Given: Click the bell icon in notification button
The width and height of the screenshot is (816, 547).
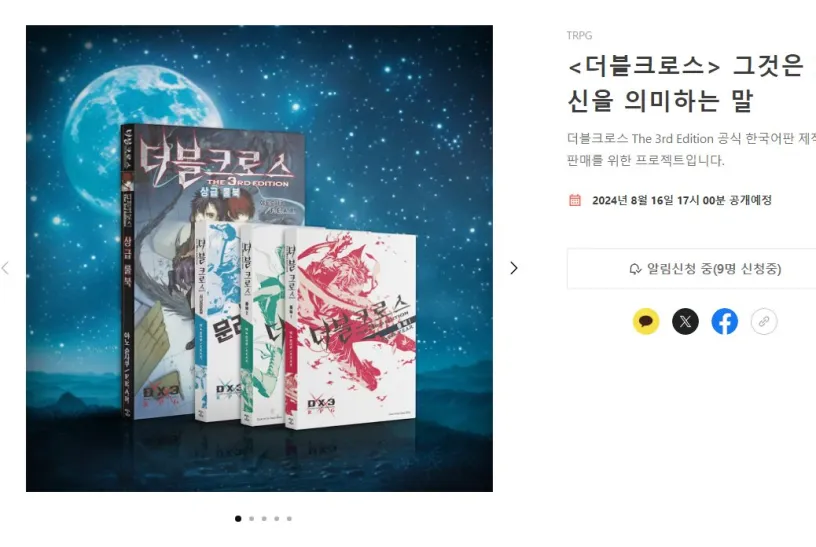Looking at the screenshot, I should (x=635, y=269).
